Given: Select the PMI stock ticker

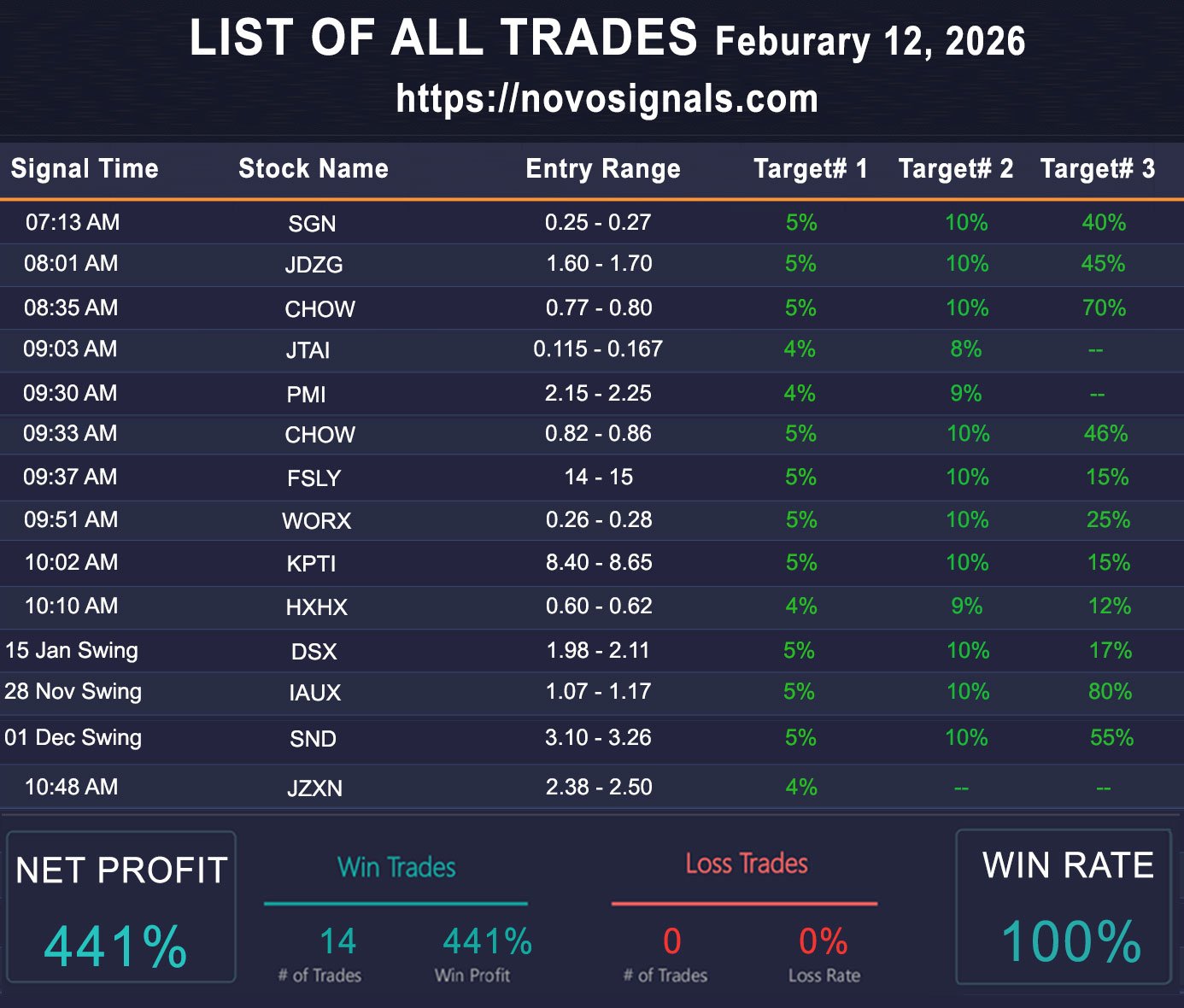Looking at the screenshot, I should pos(306,395).
